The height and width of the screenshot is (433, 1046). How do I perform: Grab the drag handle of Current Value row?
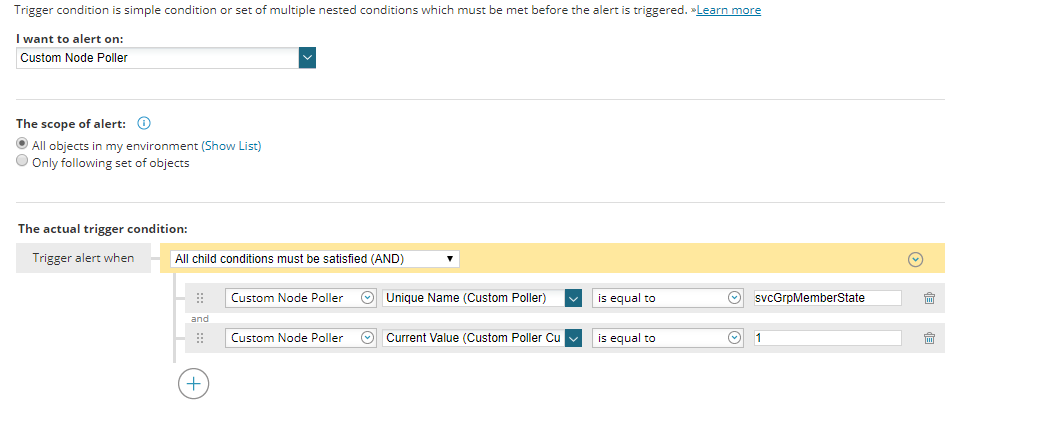(x=199, y=338)
